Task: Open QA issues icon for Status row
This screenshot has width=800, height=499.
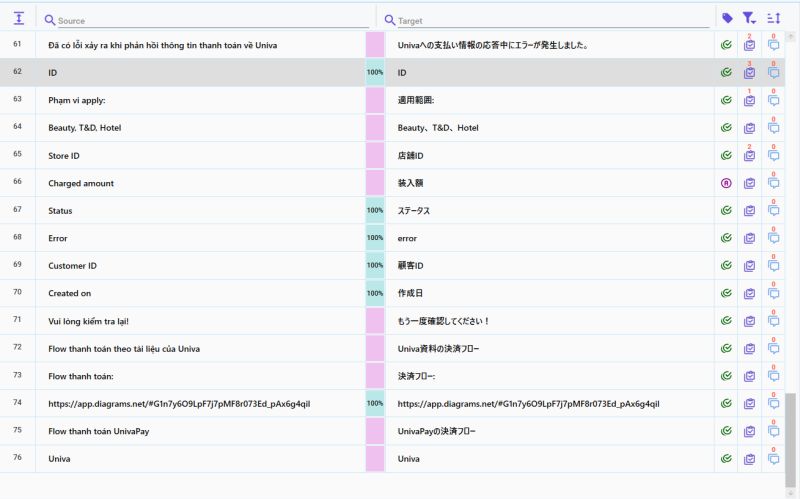Action: (x=749, y=210)
